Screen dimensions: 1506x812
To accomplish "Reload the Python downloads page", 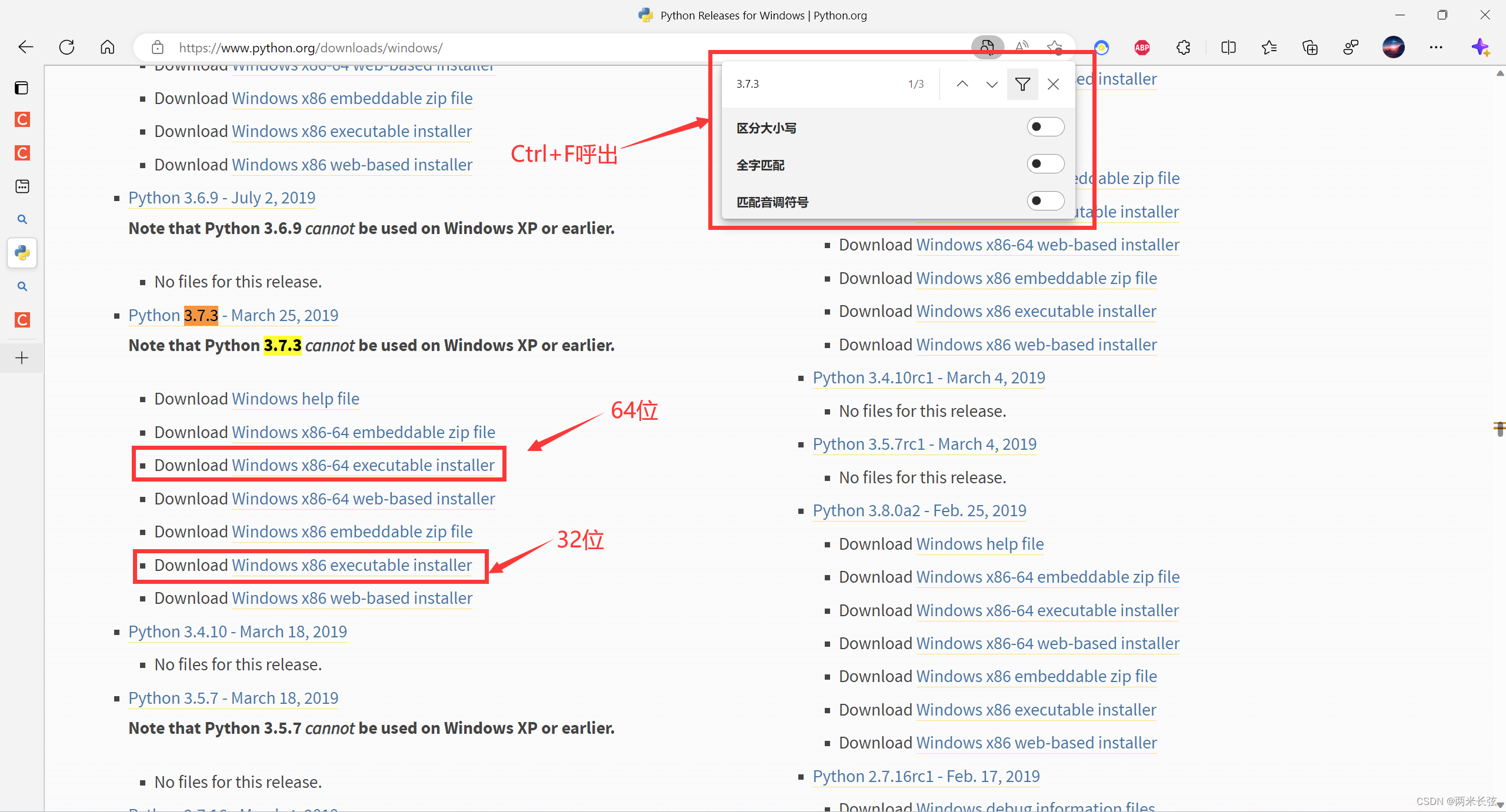I will tap(66, 47).
